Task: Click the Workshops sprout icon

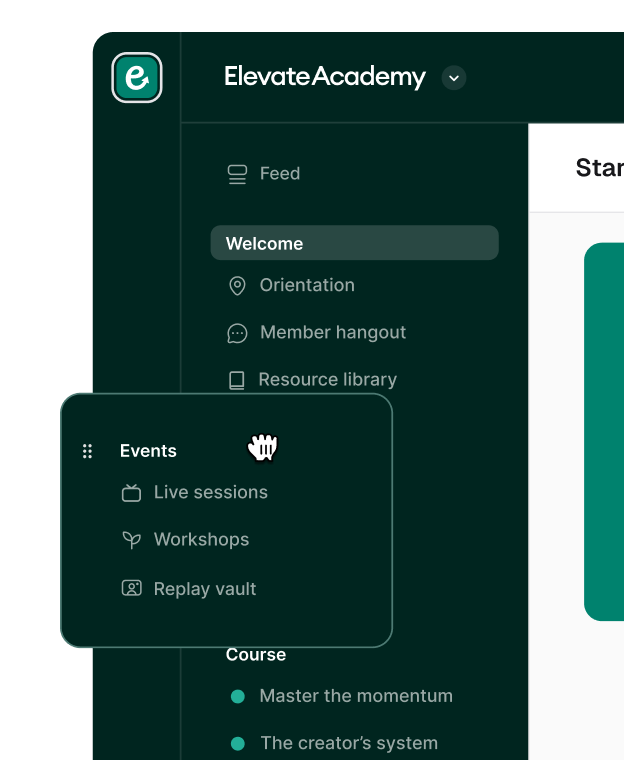Action: pyautogui.click(x=131, y=540)
